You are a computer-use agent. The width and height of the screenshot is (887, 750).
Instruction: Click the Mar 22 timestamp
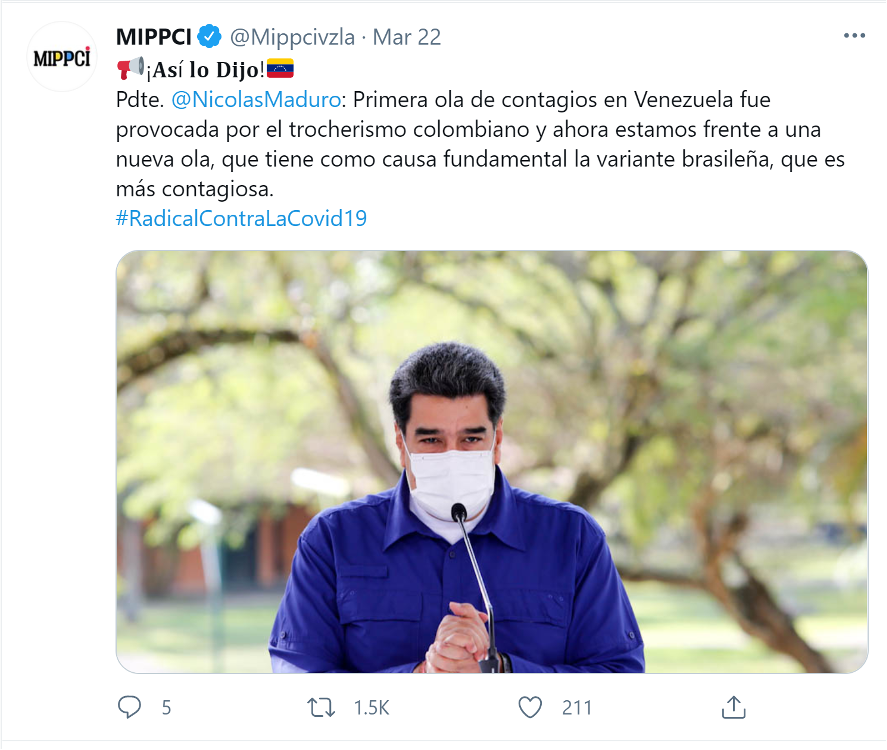pyautogui.click(x=407, y=37)
